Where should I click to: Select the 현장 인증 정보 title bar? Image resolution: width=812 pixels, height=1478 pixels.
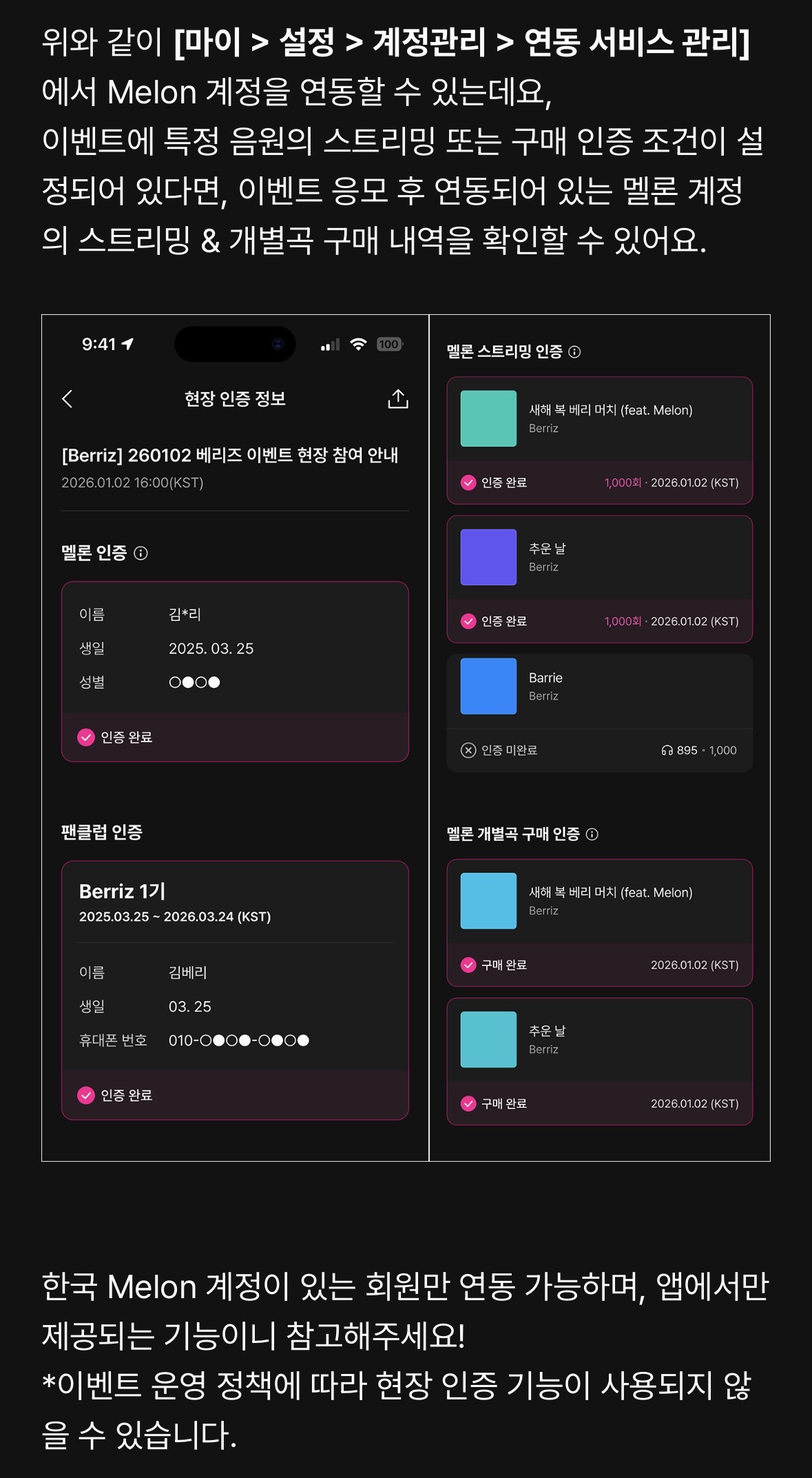click(x=234, y=398)
